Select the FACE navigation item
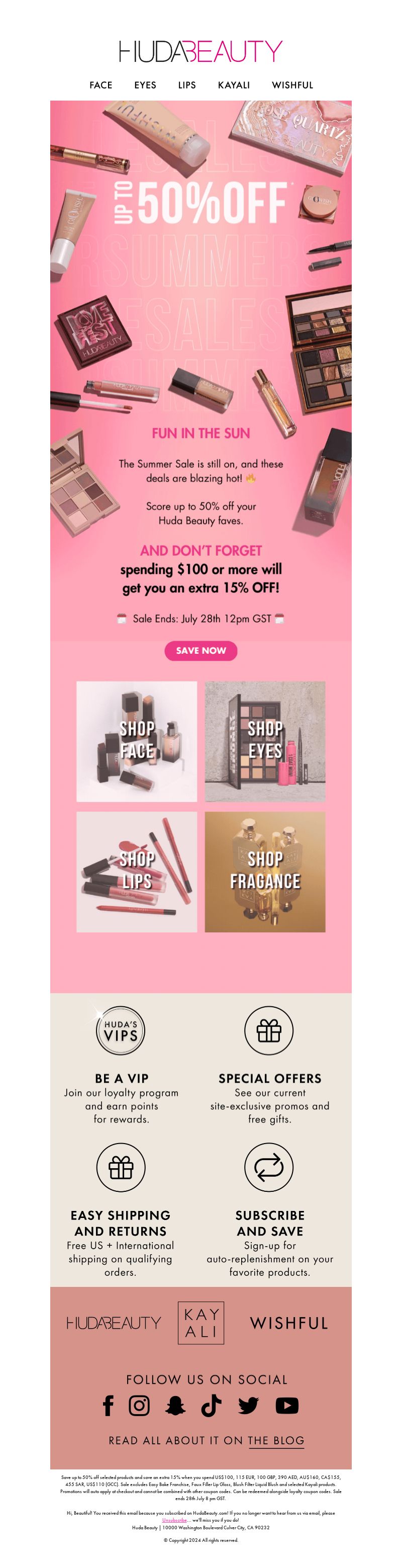 pyautogui.click(x=101, y=85)
